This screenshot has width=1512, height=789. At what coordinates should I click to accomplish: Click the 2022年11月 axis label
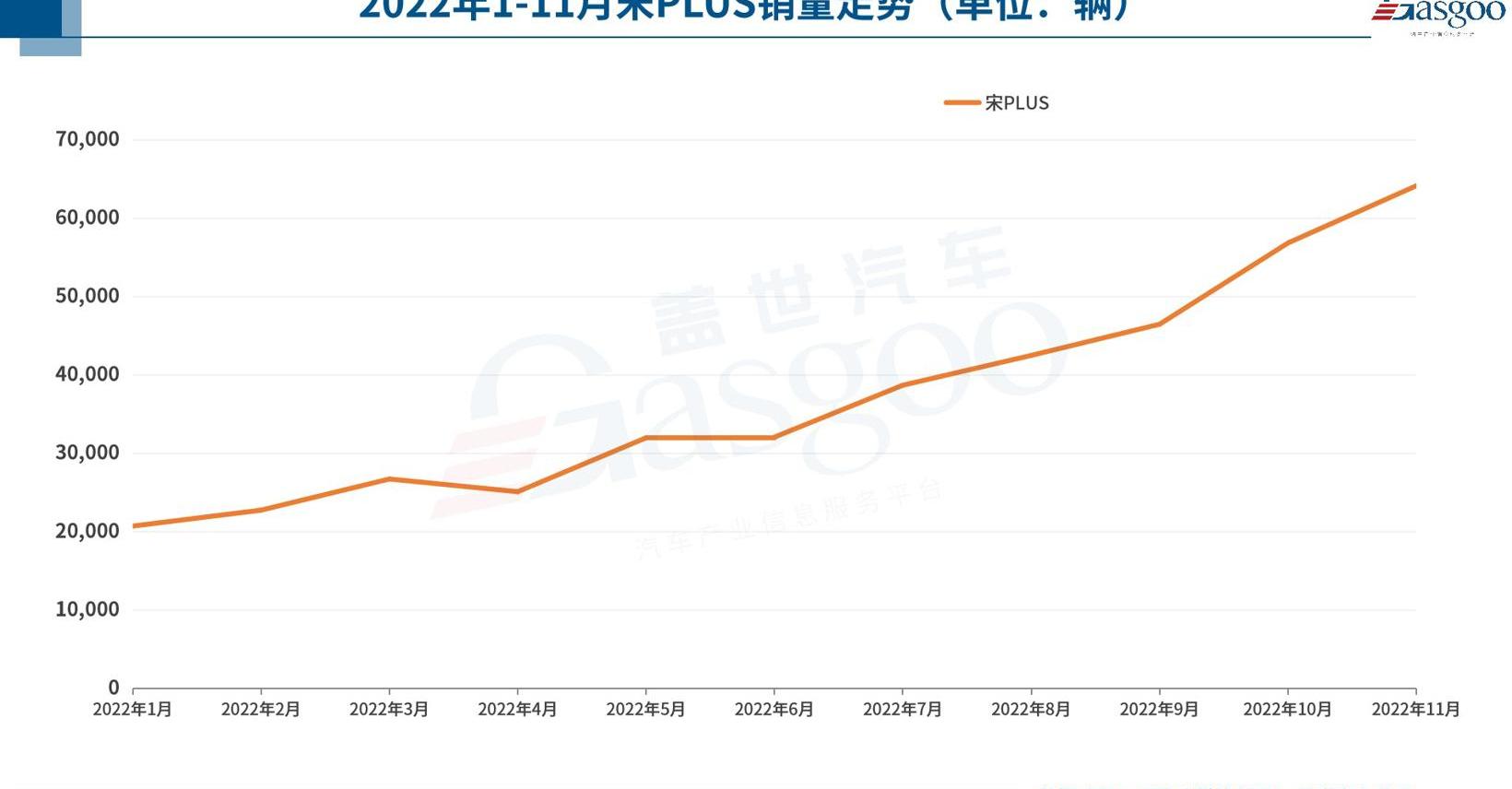click(1415, 710)
